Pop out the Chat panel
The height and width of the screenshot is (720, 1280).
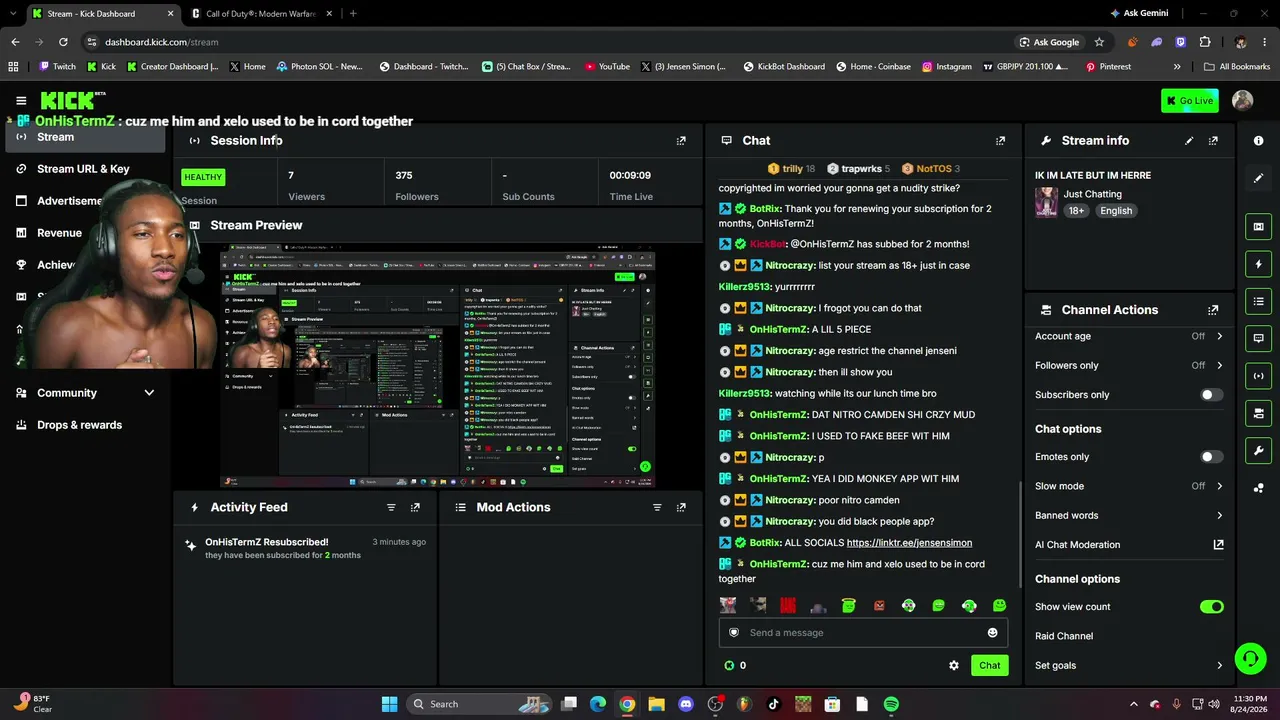(x=1000, y=141)
